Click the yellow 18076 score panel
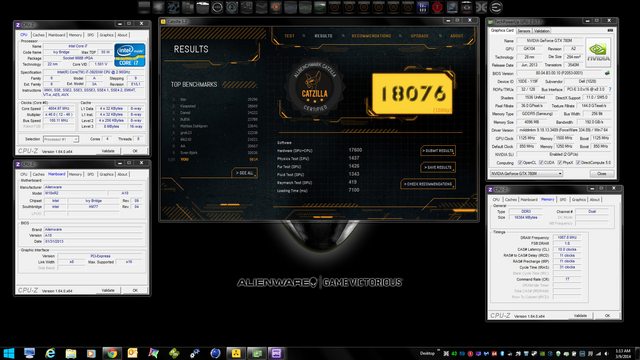 [x=412, y=94]
